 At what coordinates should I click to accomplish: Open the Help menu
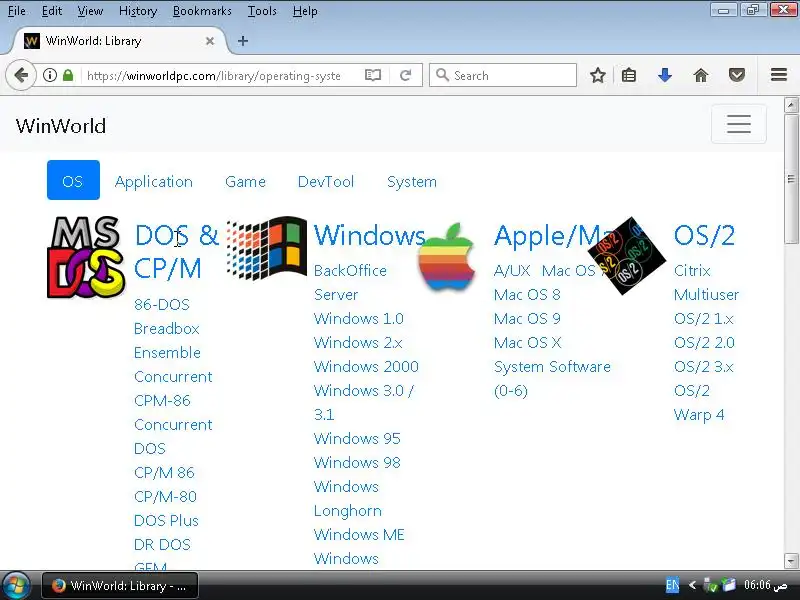[305, 11]
